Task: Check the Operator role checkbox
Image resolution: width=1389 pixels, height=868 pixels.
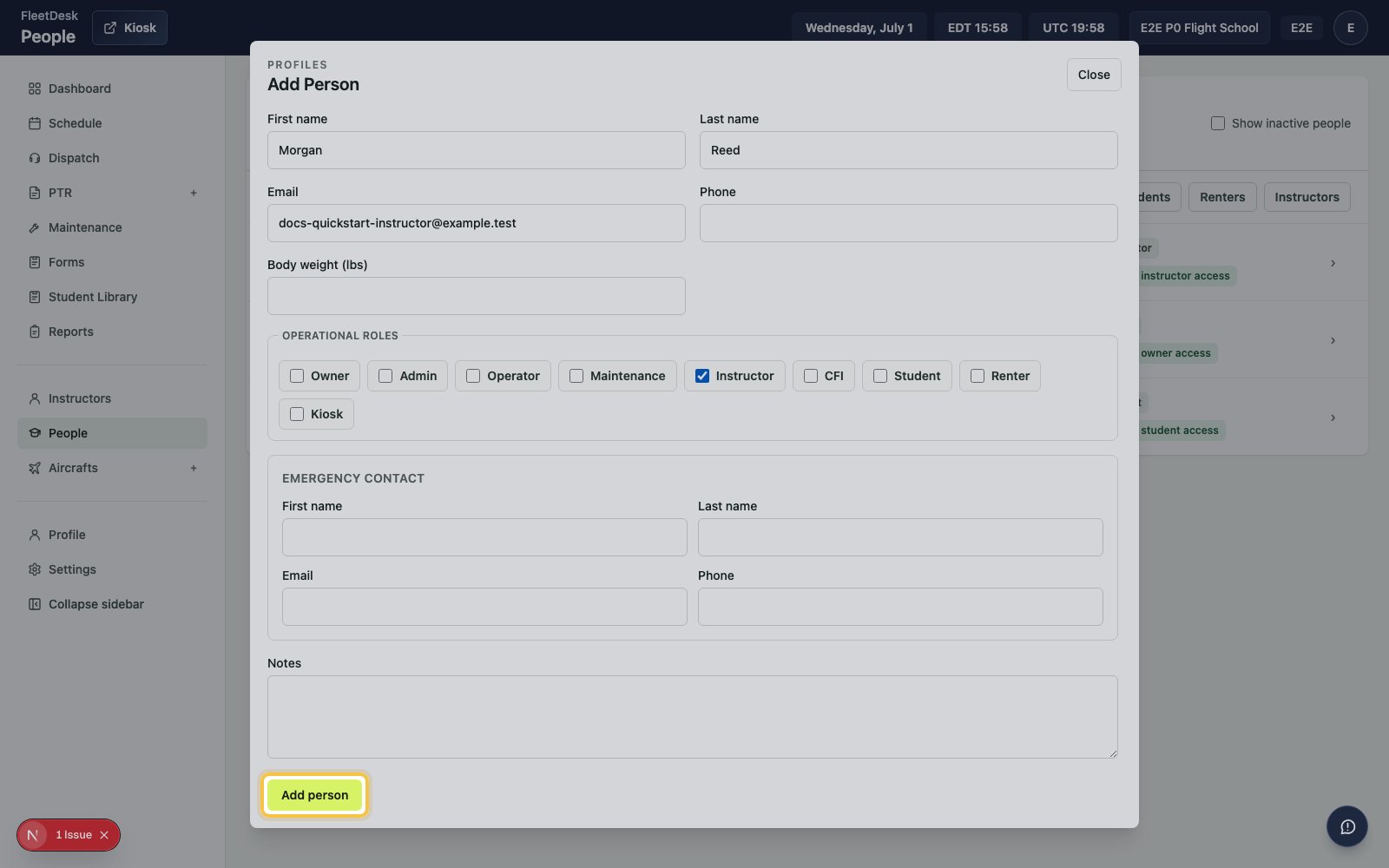Action: point(473,376)
